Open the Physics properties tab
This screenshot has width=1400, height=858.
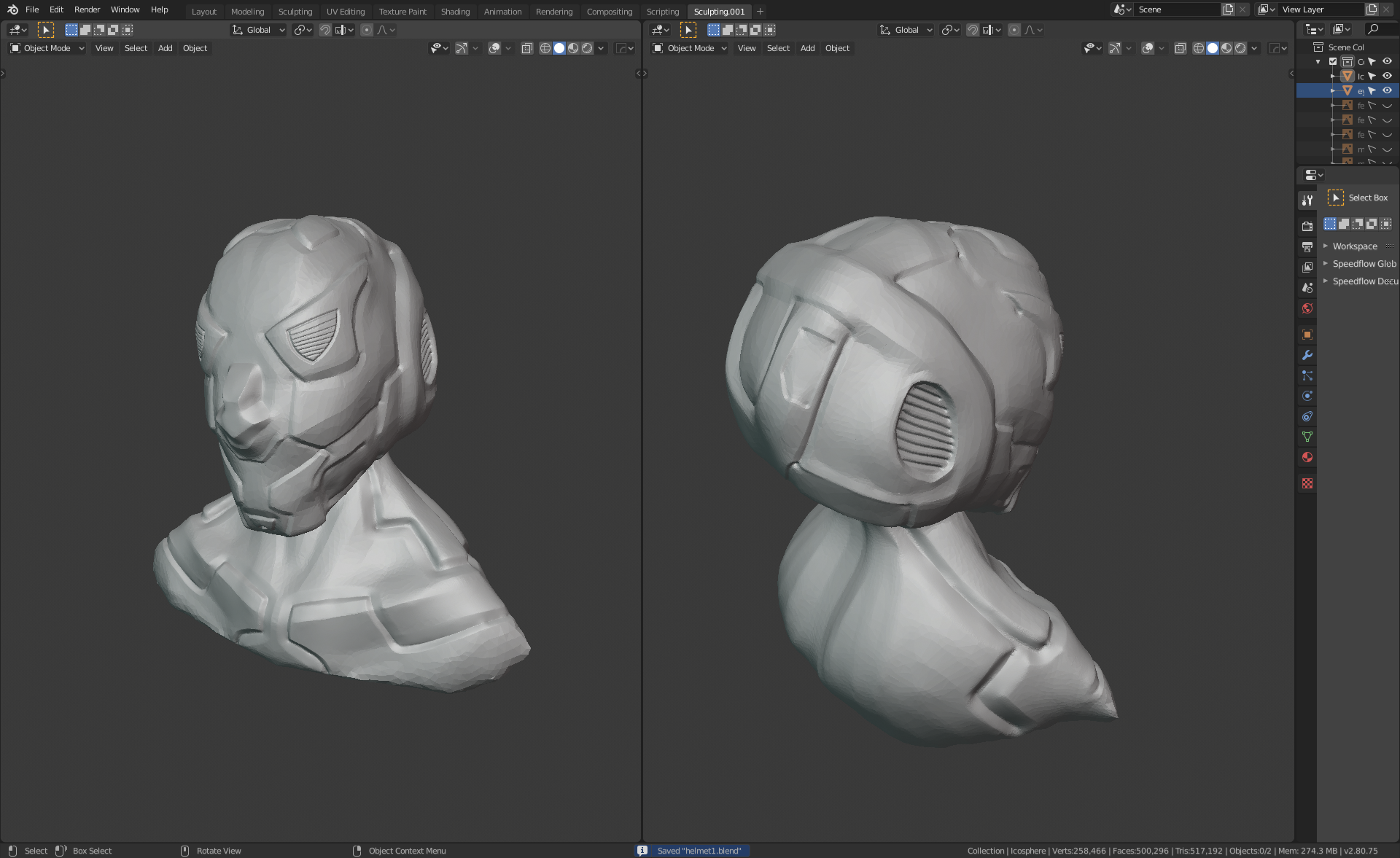pyautogui.click(x=1307, y=396)
